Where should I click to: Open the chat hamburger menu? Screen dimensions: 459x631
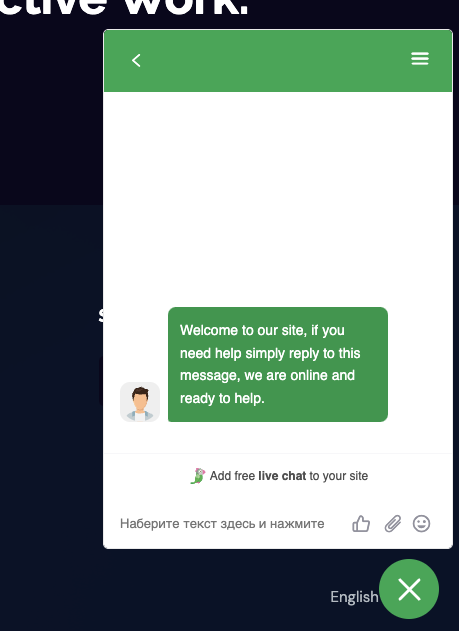pyautogui.click(x=420, y=59)
